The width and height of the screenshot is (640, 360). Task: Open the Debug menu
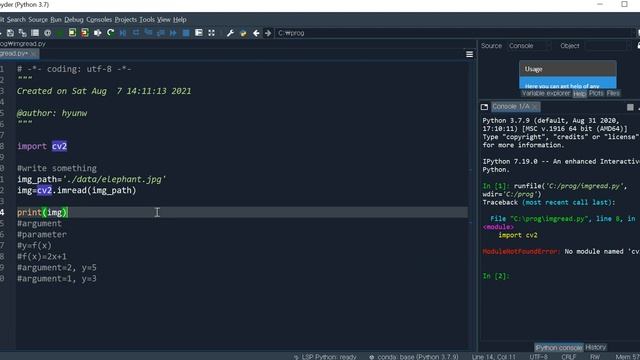tap(74, 20)
